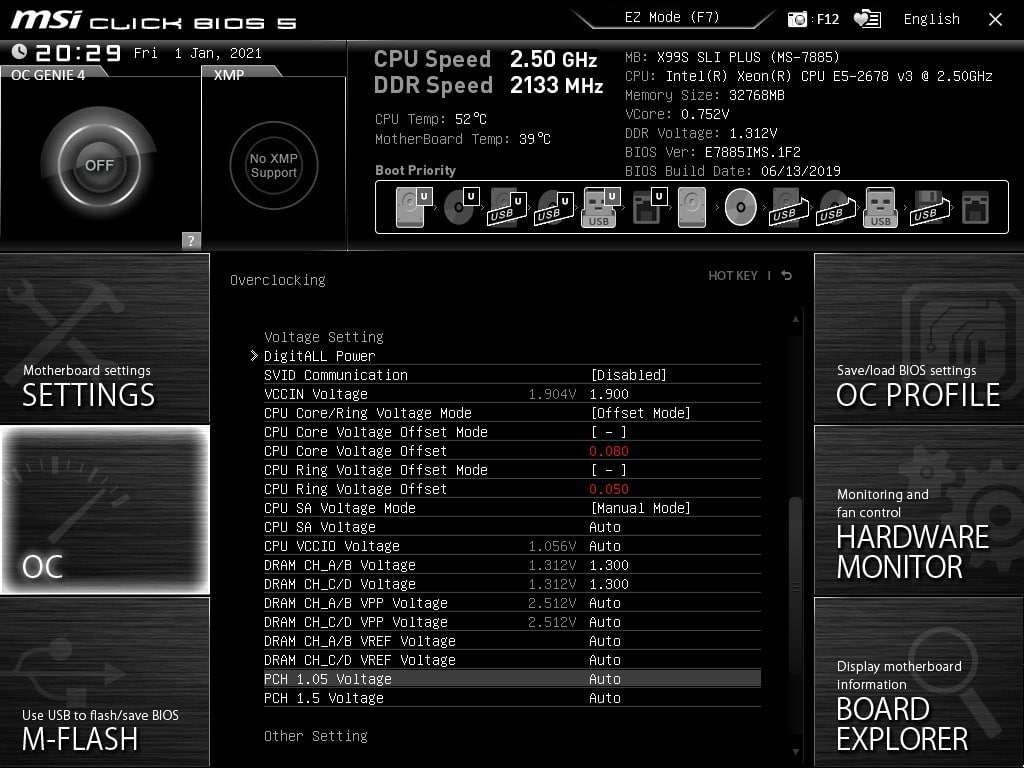This screenshot has width=1024, height=768.
Task: Change CPU SA Voltage Mode [Manual Mode]
Action: pos(640,507)
